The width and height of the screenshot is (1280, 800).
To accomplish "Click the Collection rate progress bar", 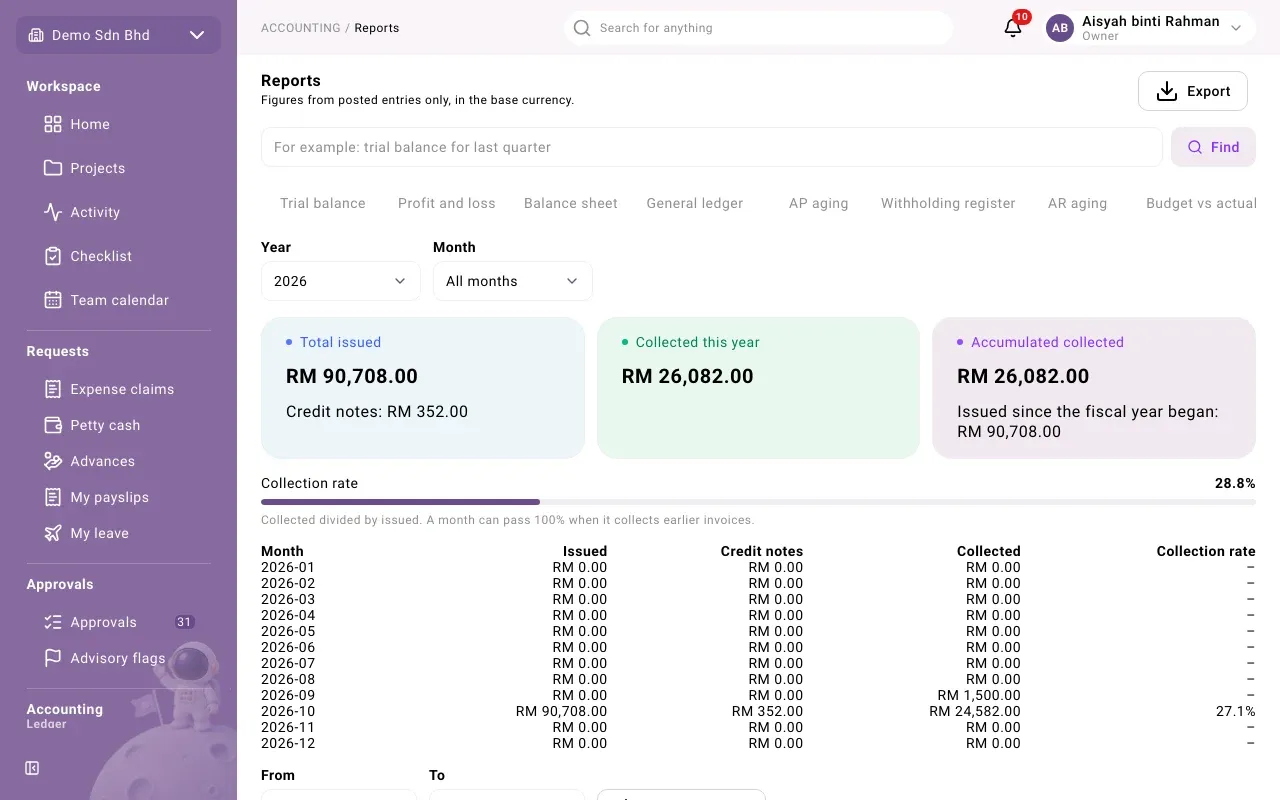I will 758,502.
